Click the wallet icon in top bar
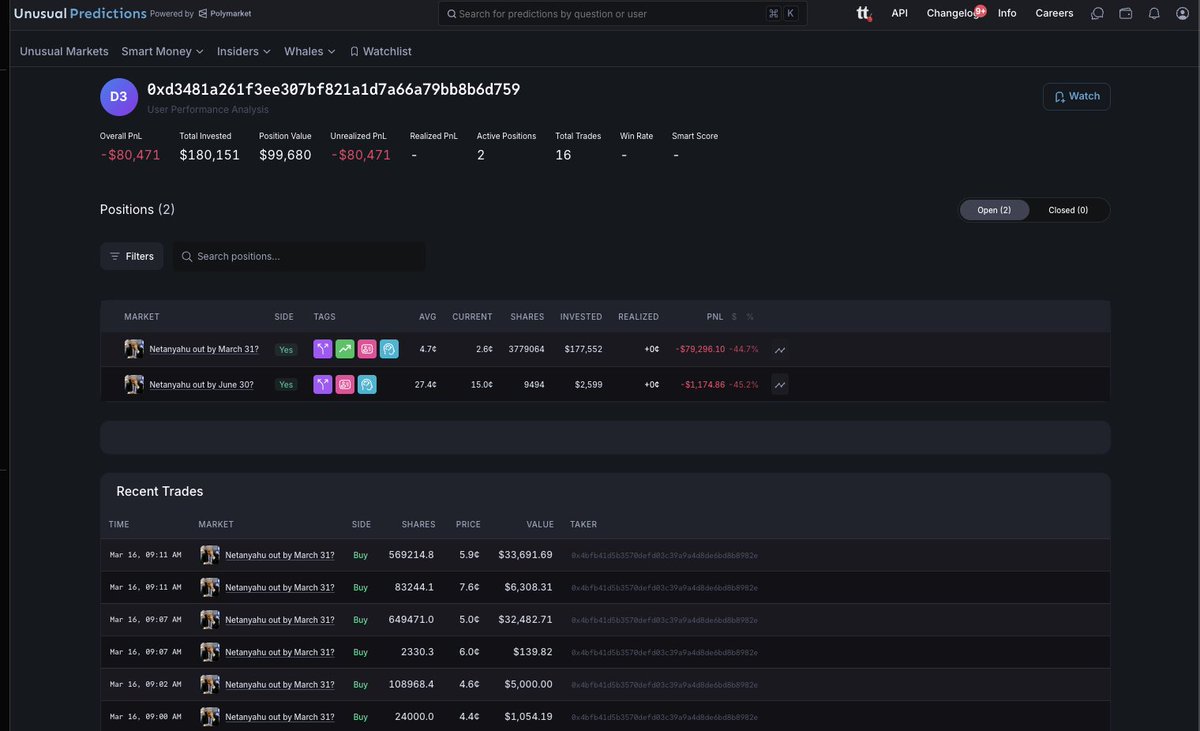The height and width of the screenshot is (731, 1200). click(x=1126, y=13)
